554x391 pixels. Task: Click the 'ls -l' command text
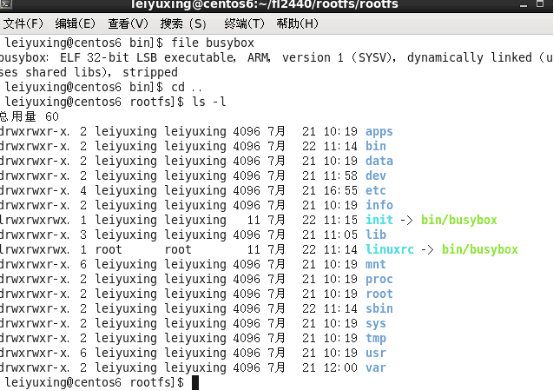[x=209, y=102]
